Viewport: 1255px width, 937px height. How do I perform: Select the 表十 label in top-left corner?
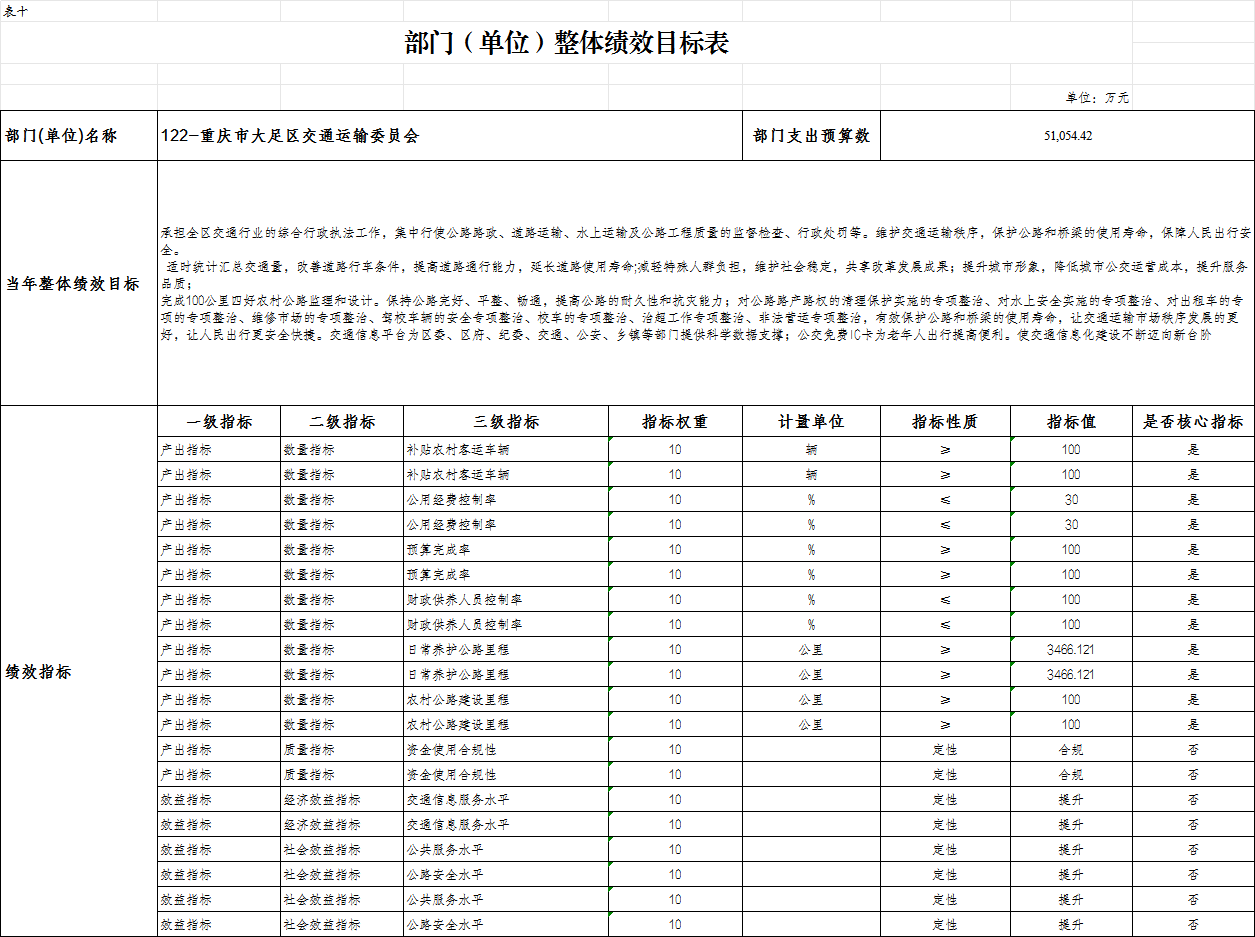(x=13, y=8)
